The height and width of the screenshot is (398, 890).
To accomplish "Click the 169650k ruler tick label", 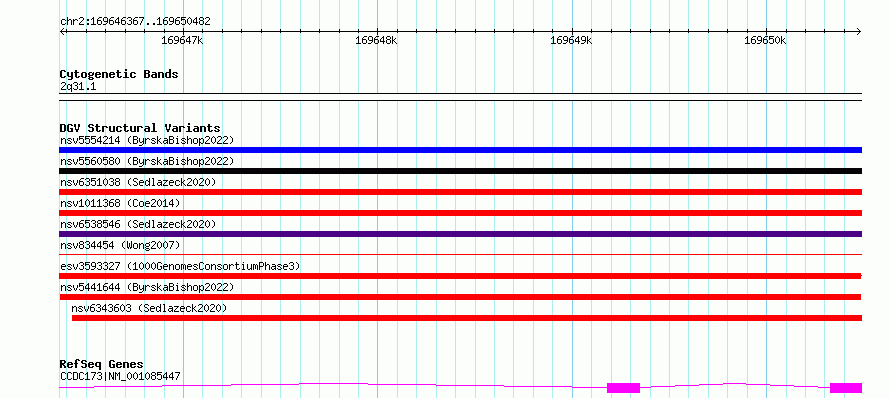I will point(766,40).
